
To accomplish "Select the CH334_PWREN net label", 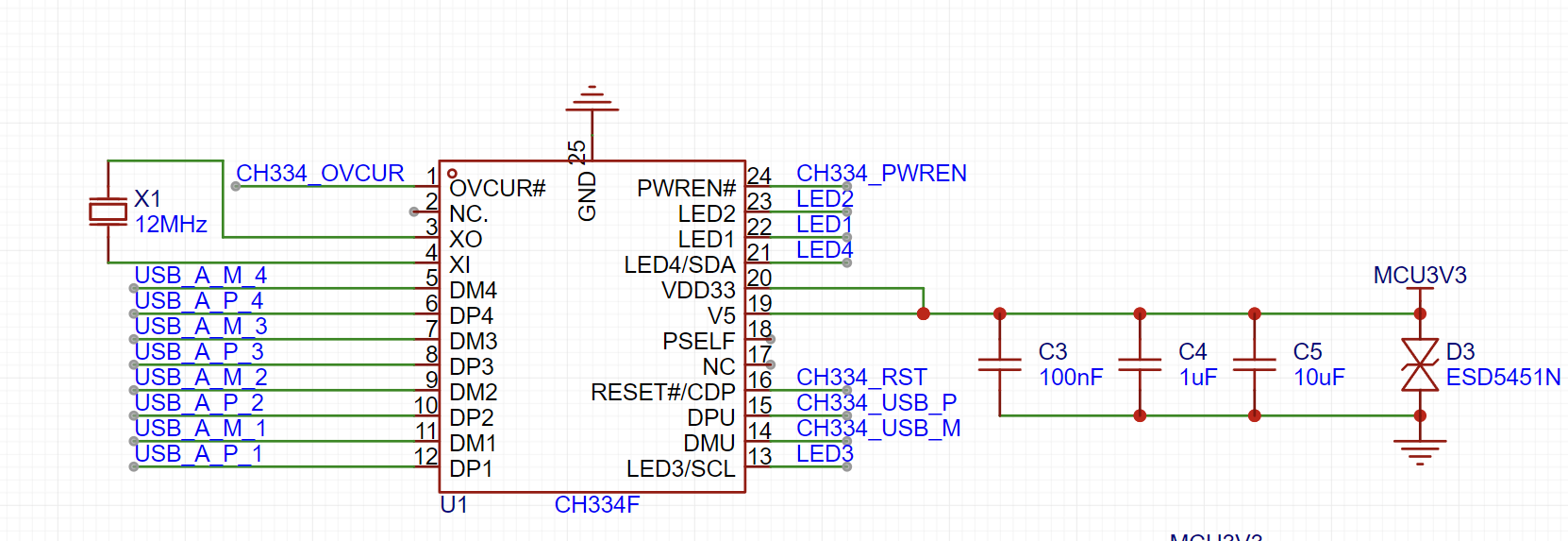I will click(881, 174).
